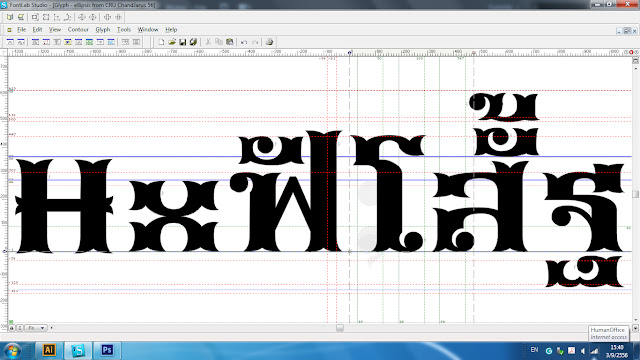The image size is (640, 360).
Task: Open the Edit menu
Action: [x=37, y=29]
